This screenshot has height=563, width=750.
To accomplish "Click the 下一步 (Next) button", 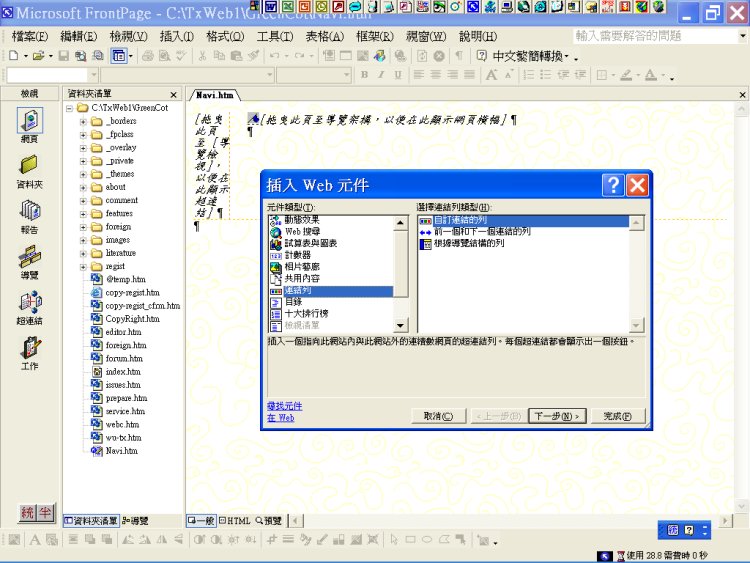I will coord(556,416).
